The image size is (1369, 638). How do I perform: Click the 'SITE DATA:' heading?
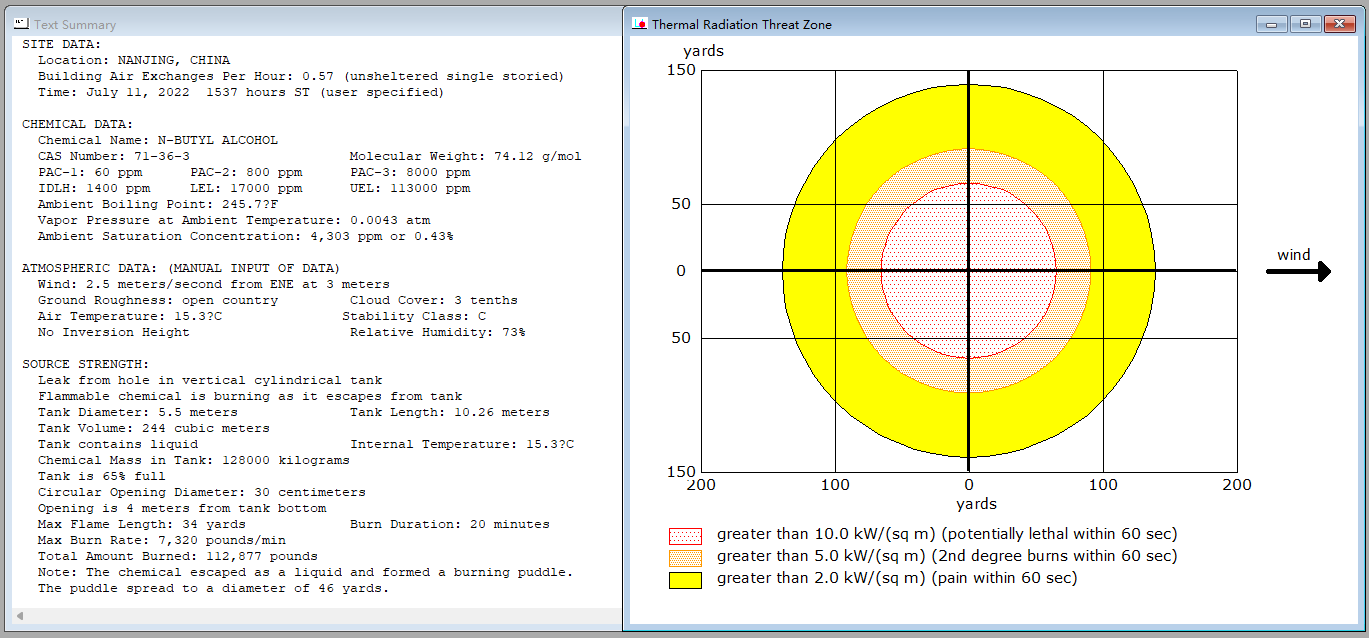click(61, 44)
